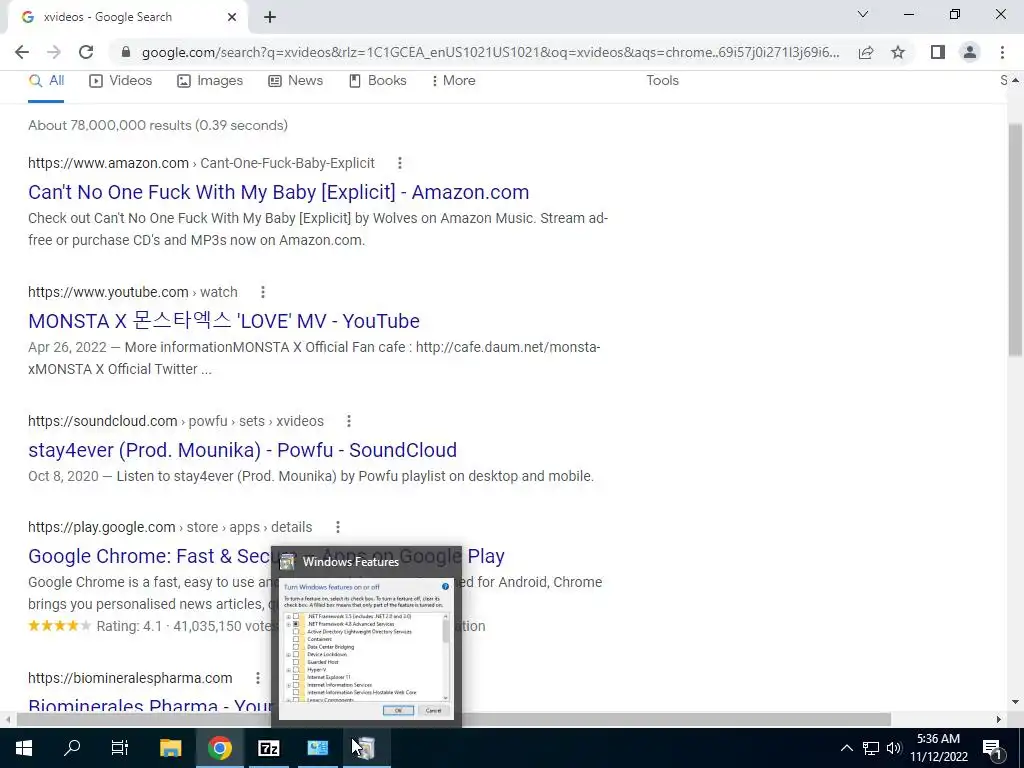The height and width of the screenshot is (768, 1024).
Task: Open the Amazon.com Explicit result link
Action: [x=278, y=192]
